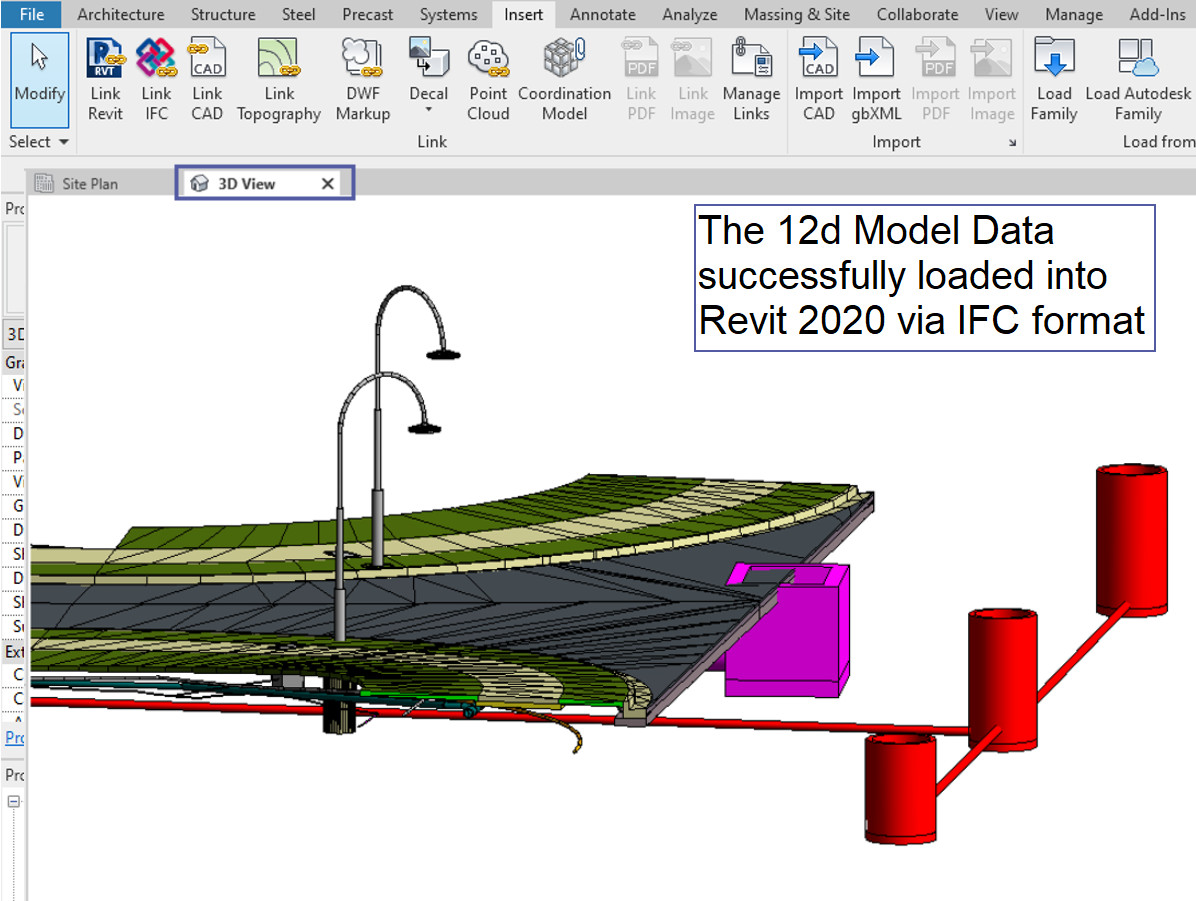Screen dimensions: 1196x901
Task: Close the 3D View tab
Action: point(327,184)
